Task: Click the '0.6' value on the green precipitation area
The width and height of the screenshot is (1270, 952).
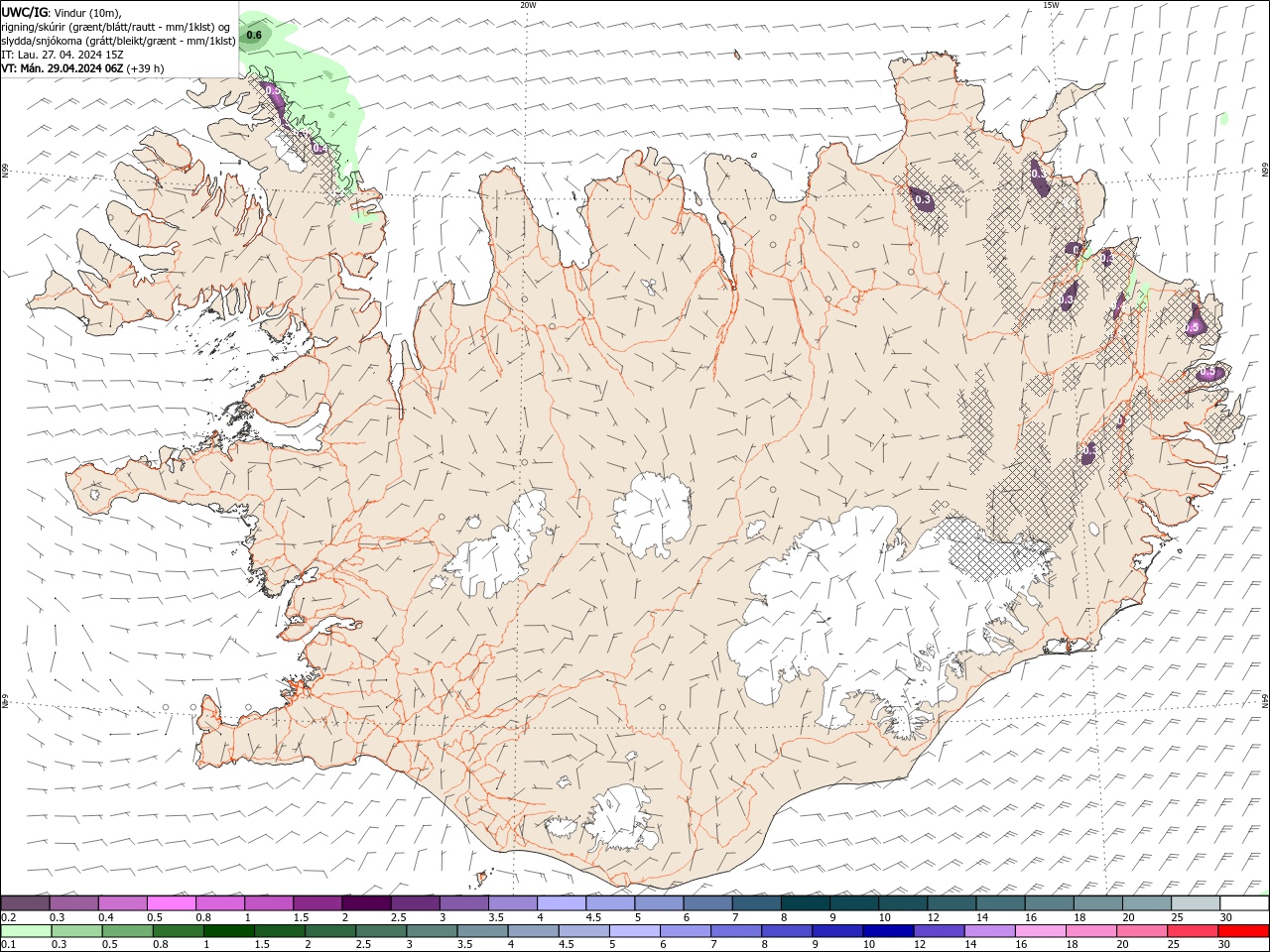Action: pyautogui.click(x=254, y=36)
